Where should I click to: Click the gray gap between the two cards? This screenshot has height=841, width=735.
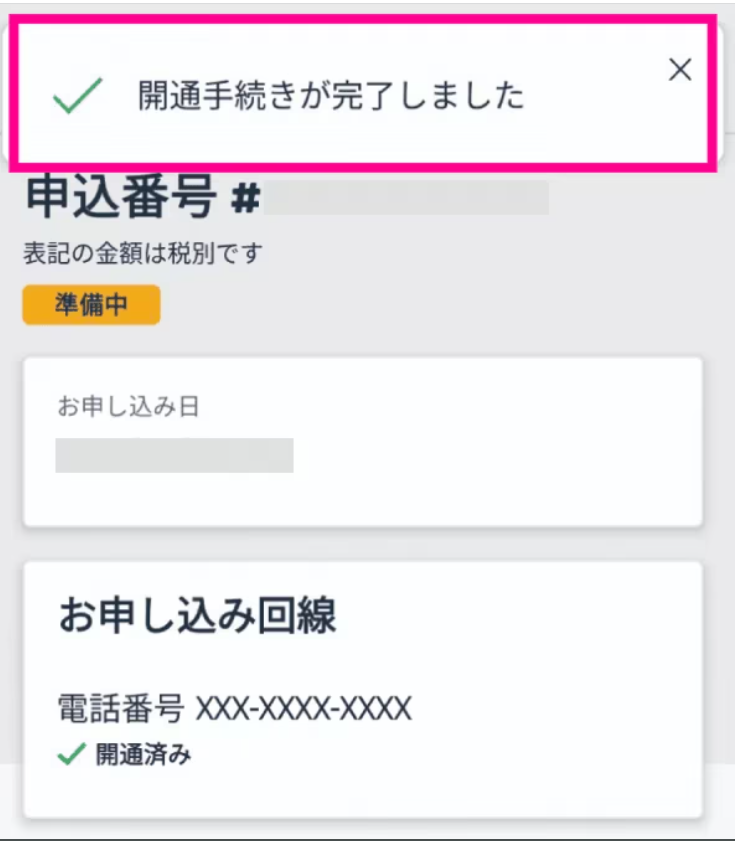coord(362,543)
